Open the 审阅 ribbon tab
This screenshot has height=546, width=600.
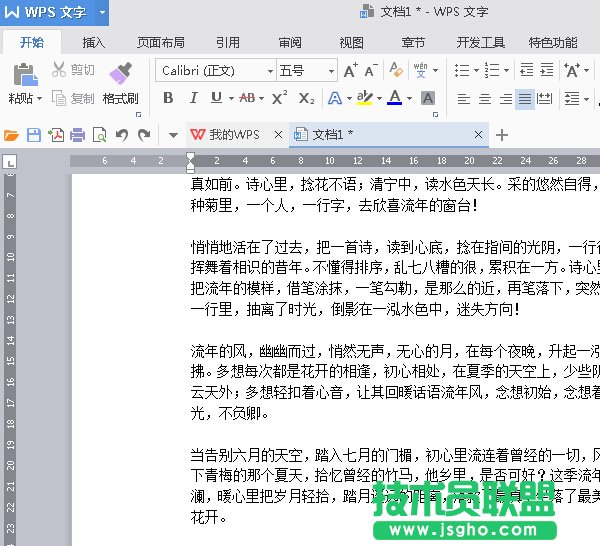point(290,42)
